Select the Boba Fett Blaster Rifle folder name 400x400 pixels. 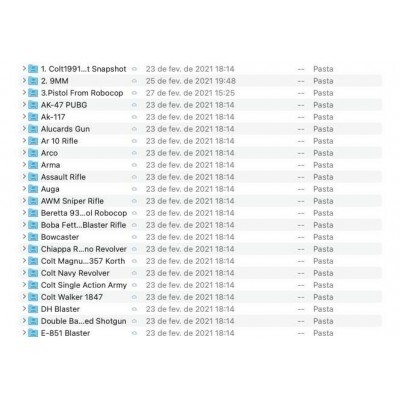(83, 225)
